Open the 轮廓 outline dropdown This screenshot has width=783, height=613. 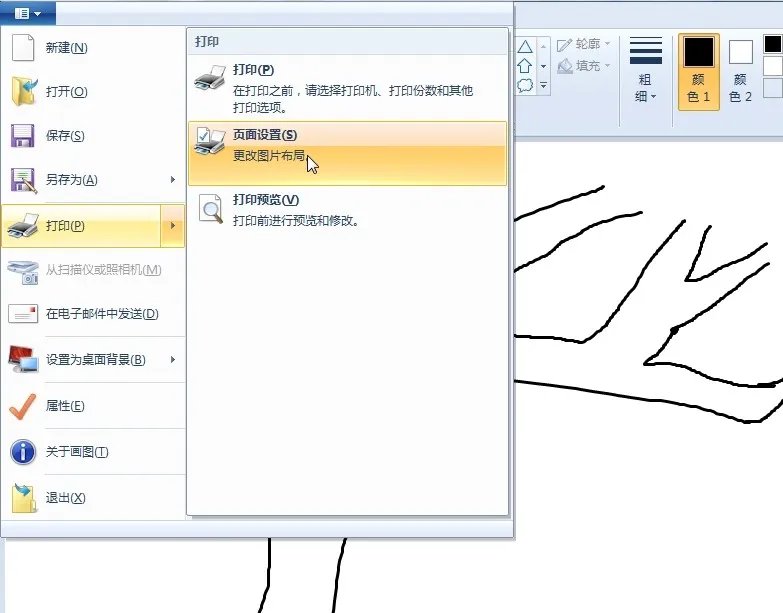click(584, 44)
